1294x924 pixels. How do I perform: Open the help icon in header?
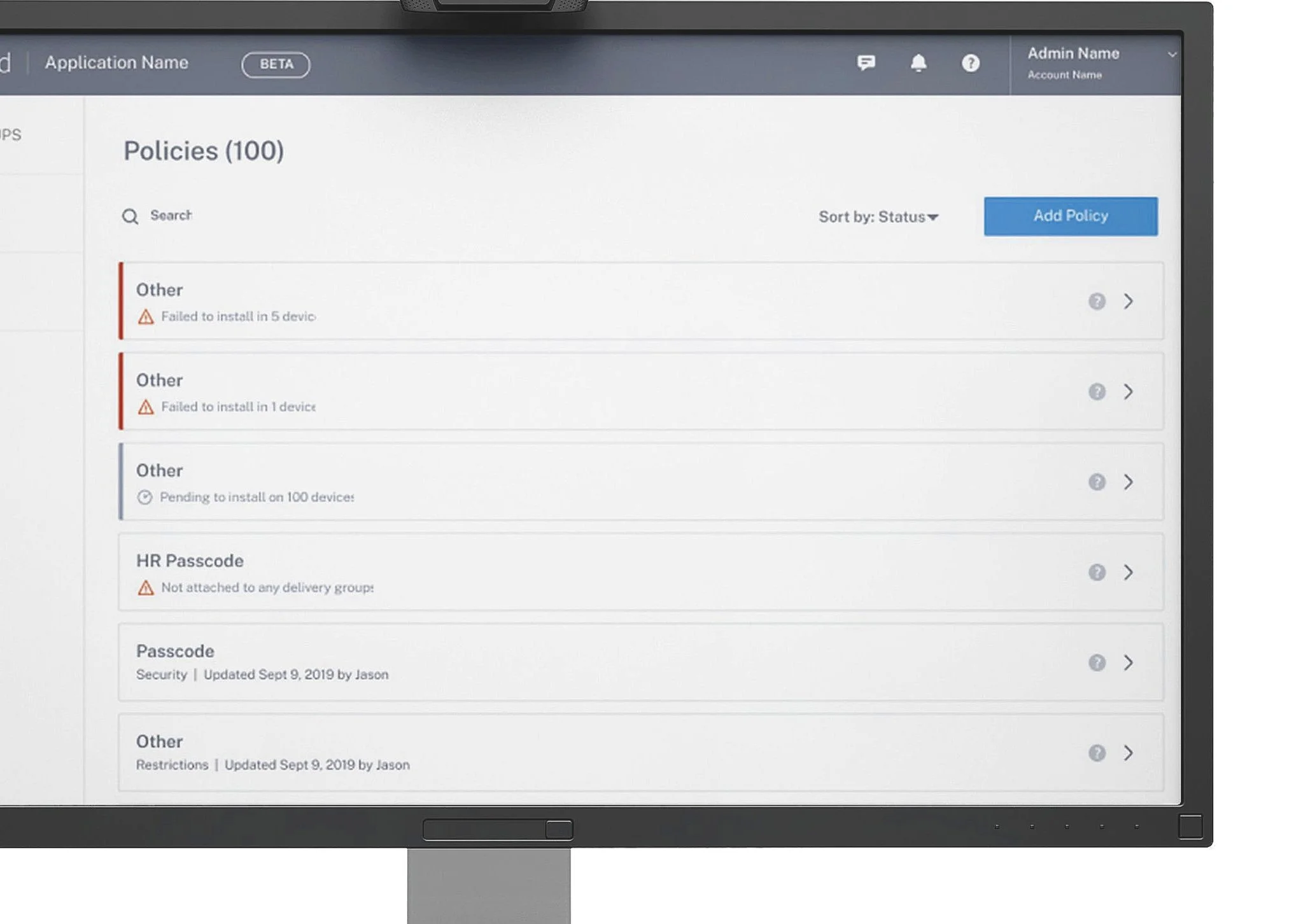click(970, 62)
